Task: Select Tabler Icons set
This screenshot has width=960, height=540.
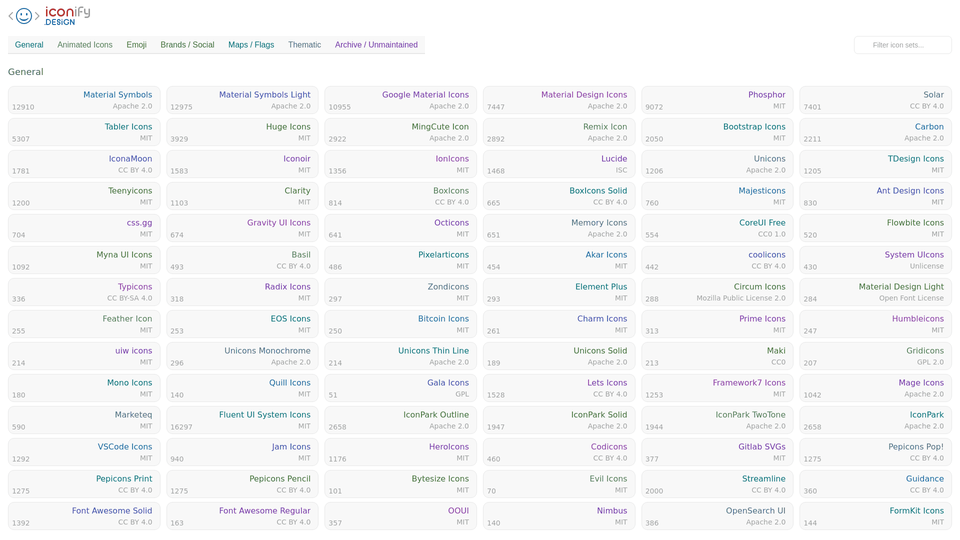Action: [x=84, y=132]
